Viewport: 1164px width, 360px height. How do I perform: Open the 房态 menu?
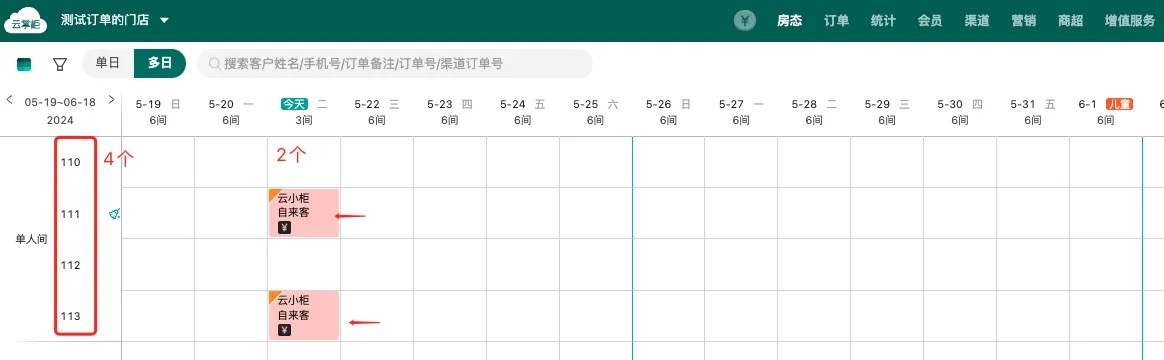click(x=789, y=21)
